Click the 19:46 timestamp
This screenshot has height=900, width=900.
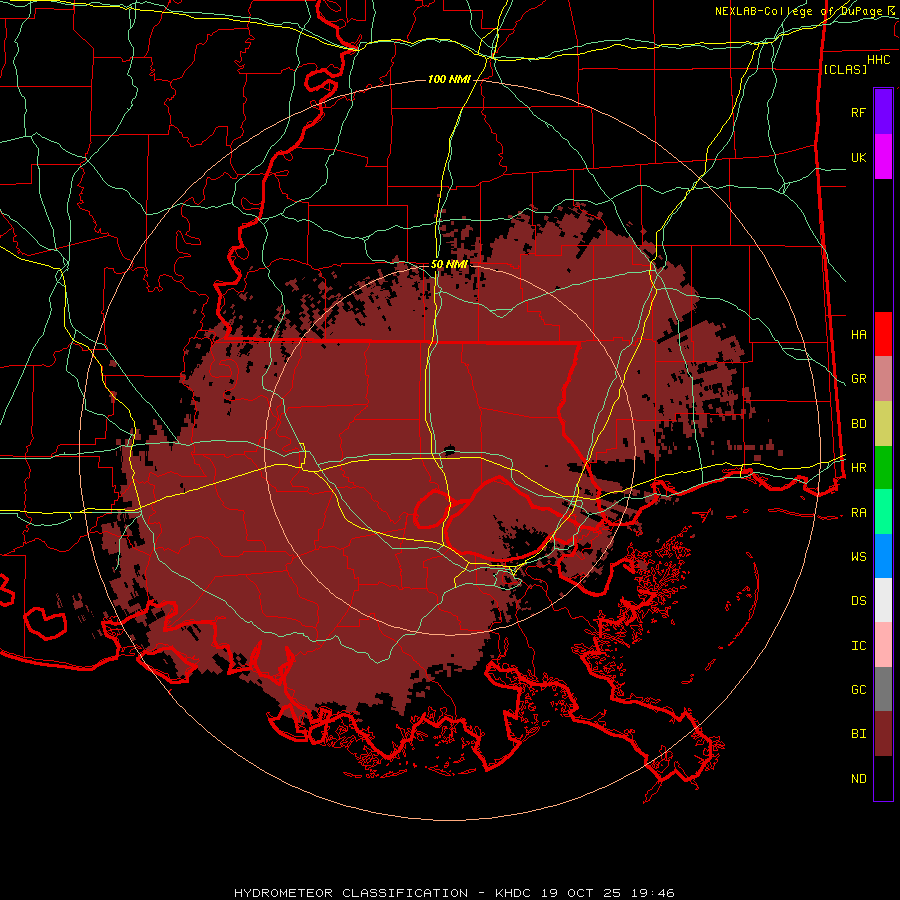tap(654, 893)
